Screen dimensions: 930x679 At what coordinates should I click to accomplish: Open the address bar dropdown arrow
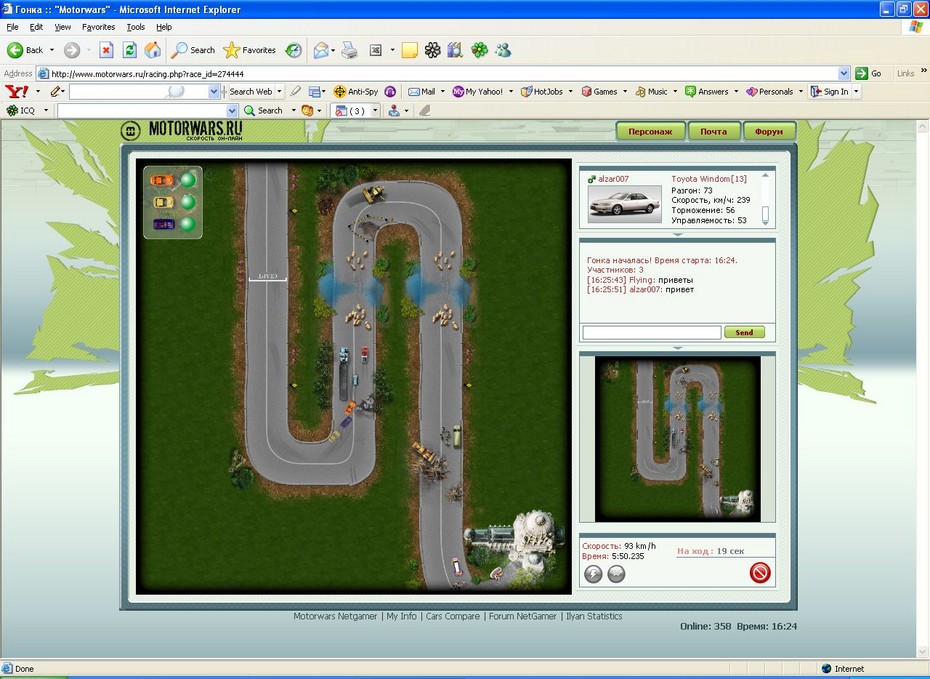pyautogui.click(x=844, y=74)
